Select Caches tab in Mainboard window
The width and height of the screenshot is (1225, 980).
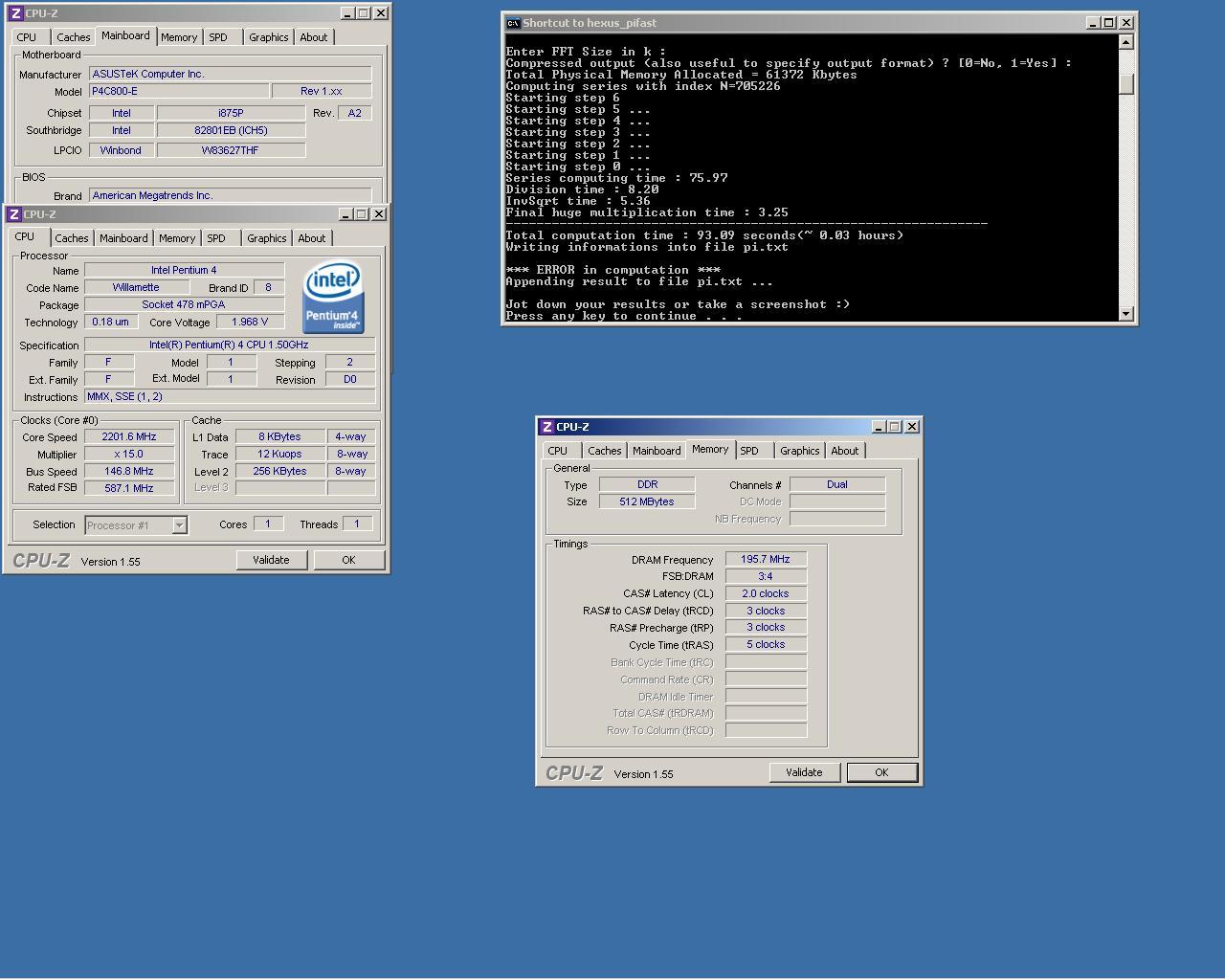click(x=74, y=37)
